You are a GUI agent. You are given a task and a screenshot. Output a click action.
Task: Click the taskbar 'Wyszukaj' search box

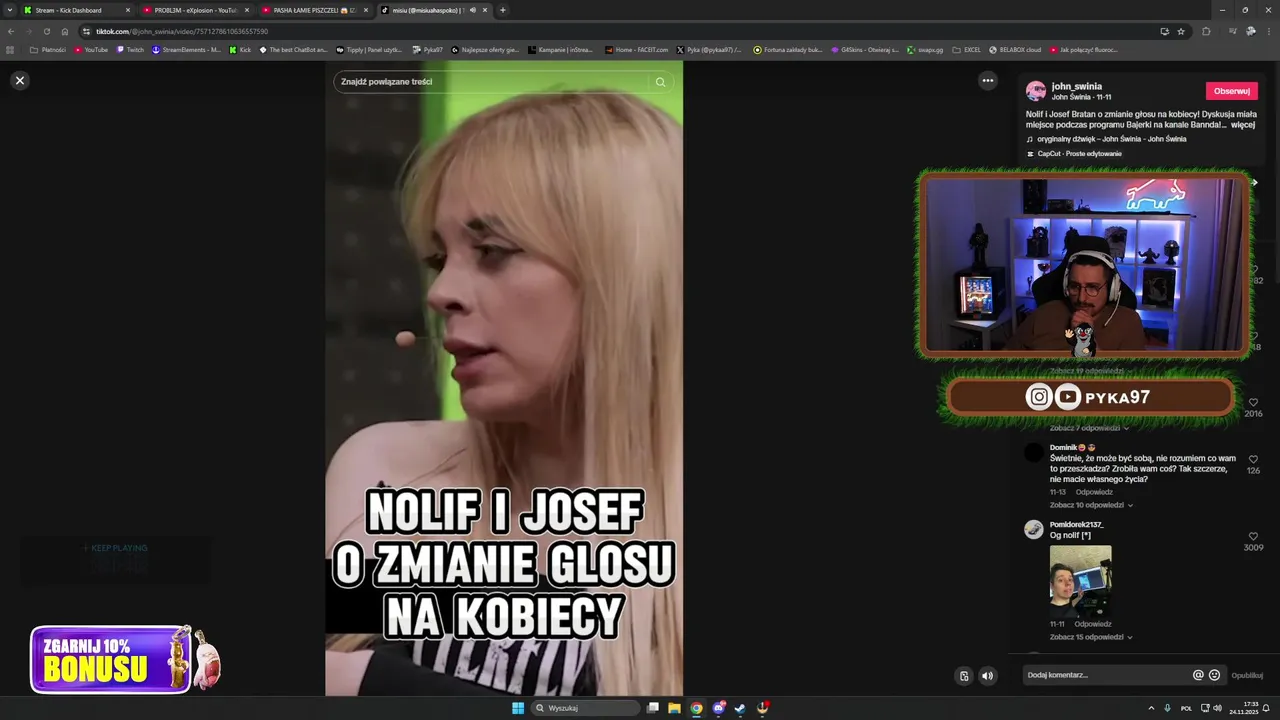pos(585,708)
